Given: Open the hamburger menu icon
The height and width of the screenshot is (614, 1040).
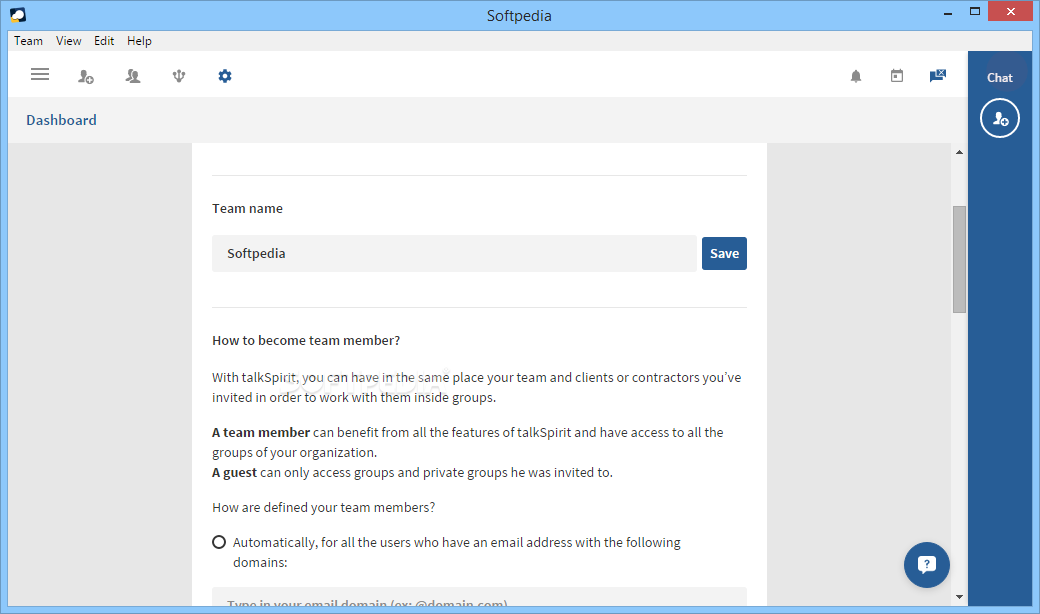Looking at the screenshot, I should coord(40,74).
